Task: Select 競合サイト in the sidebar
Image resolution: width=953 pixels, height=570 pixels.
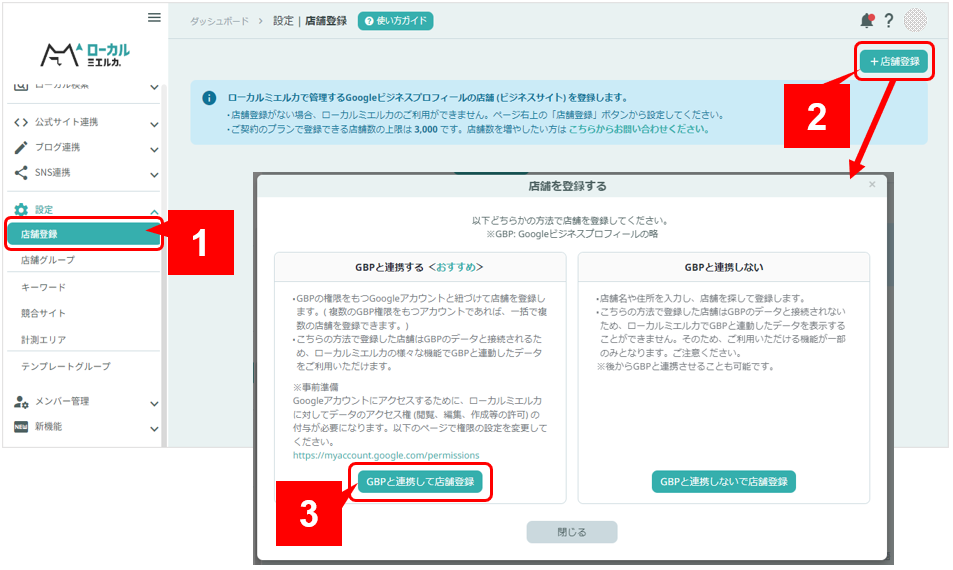Action: [x=43, y=313]
